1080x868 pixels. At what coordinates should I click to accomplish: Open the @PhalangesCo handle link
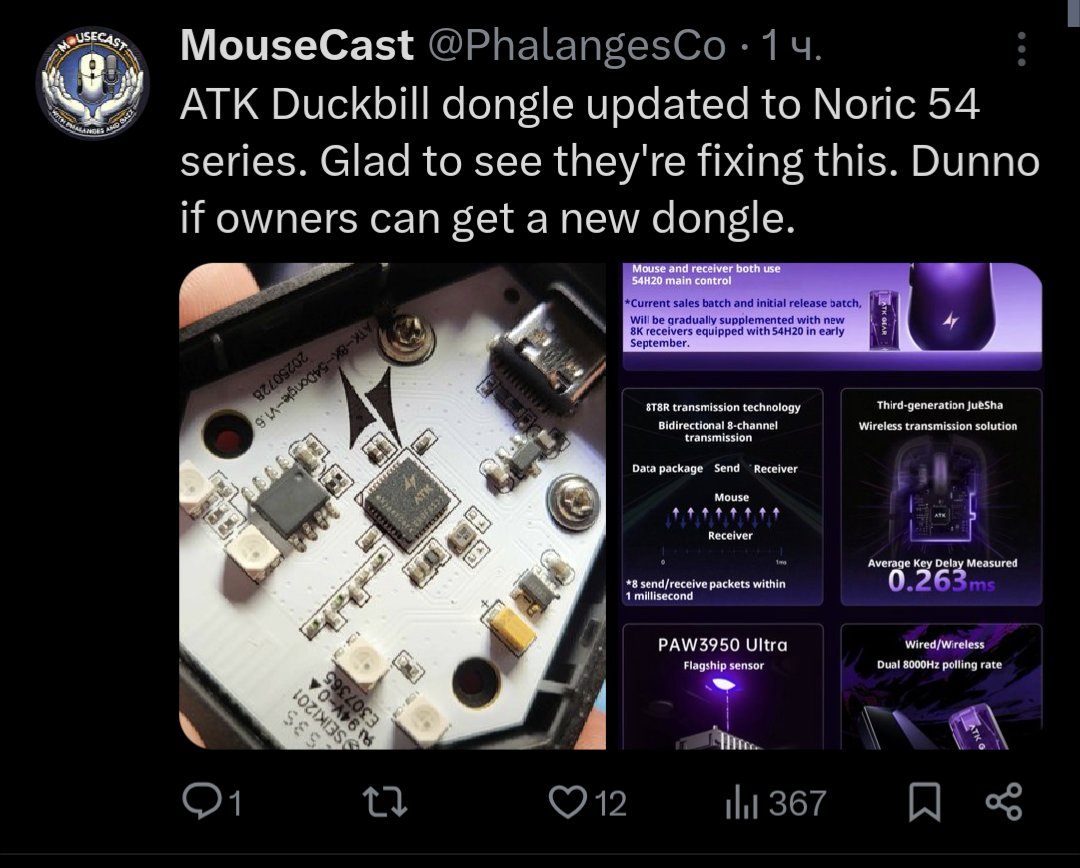(x=577, y=47)
